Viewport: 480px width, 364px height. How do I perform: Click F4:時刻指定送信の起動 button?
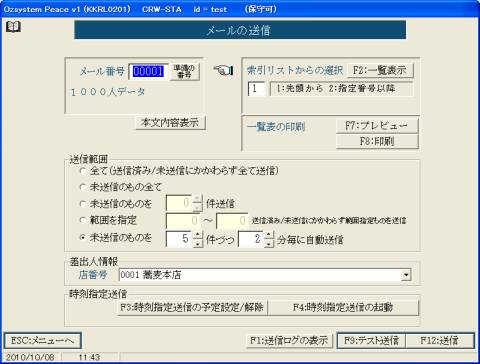tap(343, 307)
